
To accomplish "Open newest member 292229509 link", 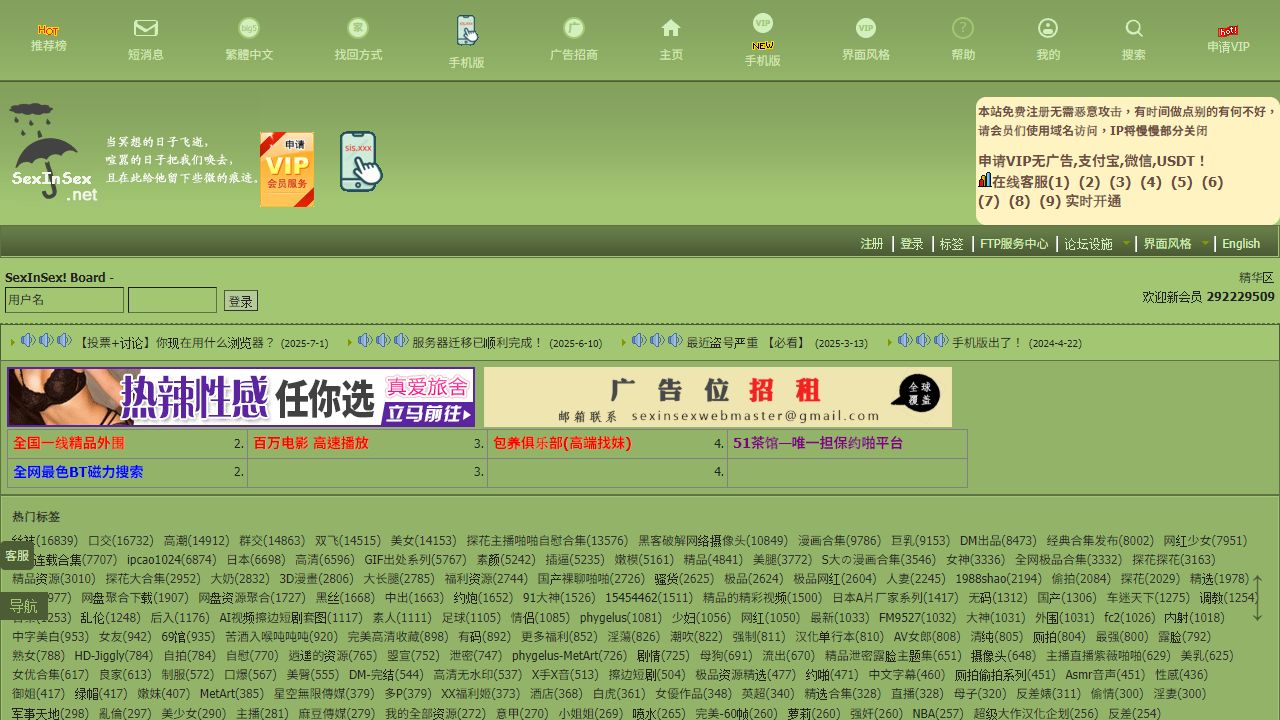I will click(x=1241, y=297).
